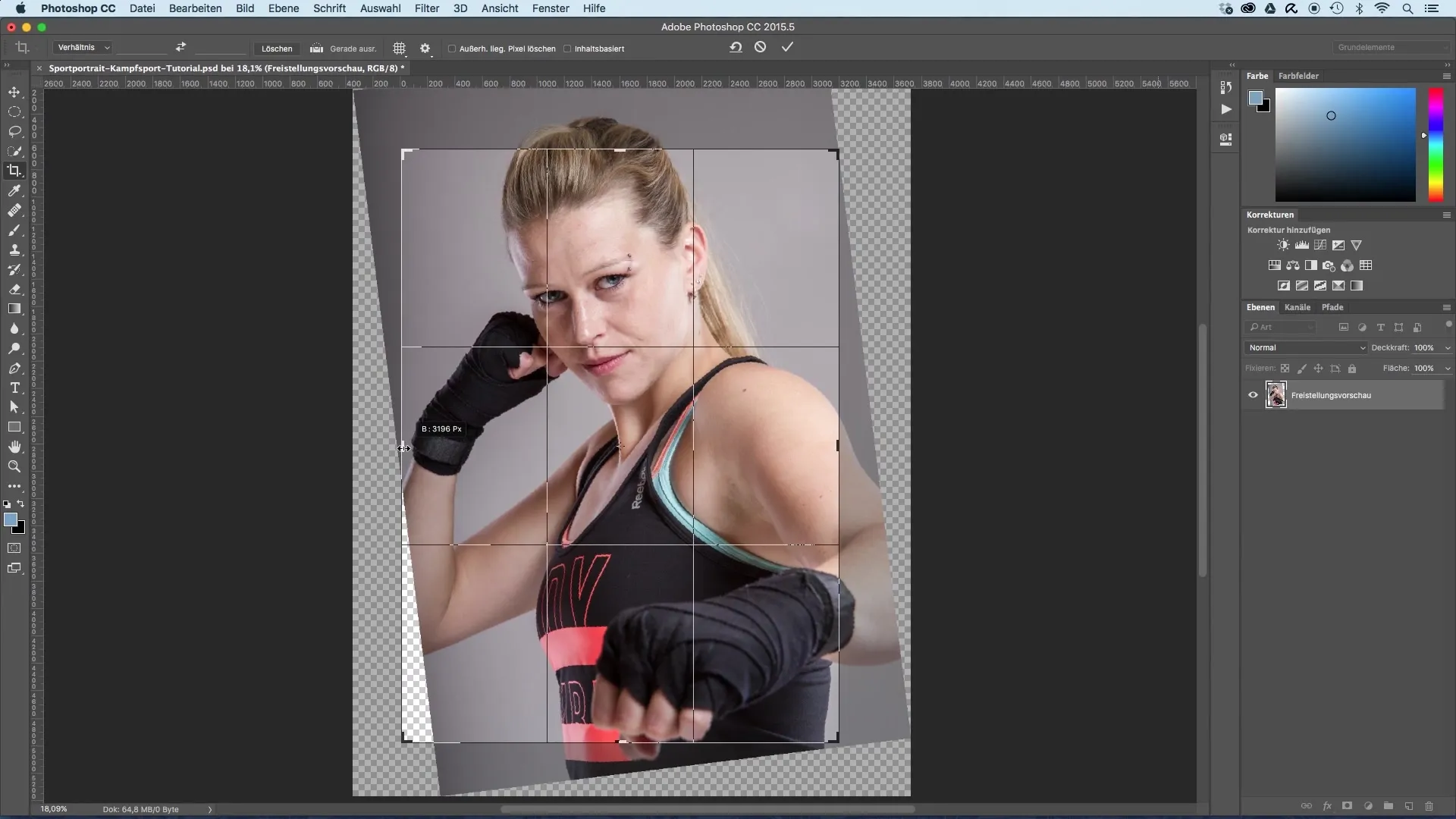Image resolution: width=1456 pixels, height=819 pixels.
Task: Reset the crop box
Action: click(736, 47)
